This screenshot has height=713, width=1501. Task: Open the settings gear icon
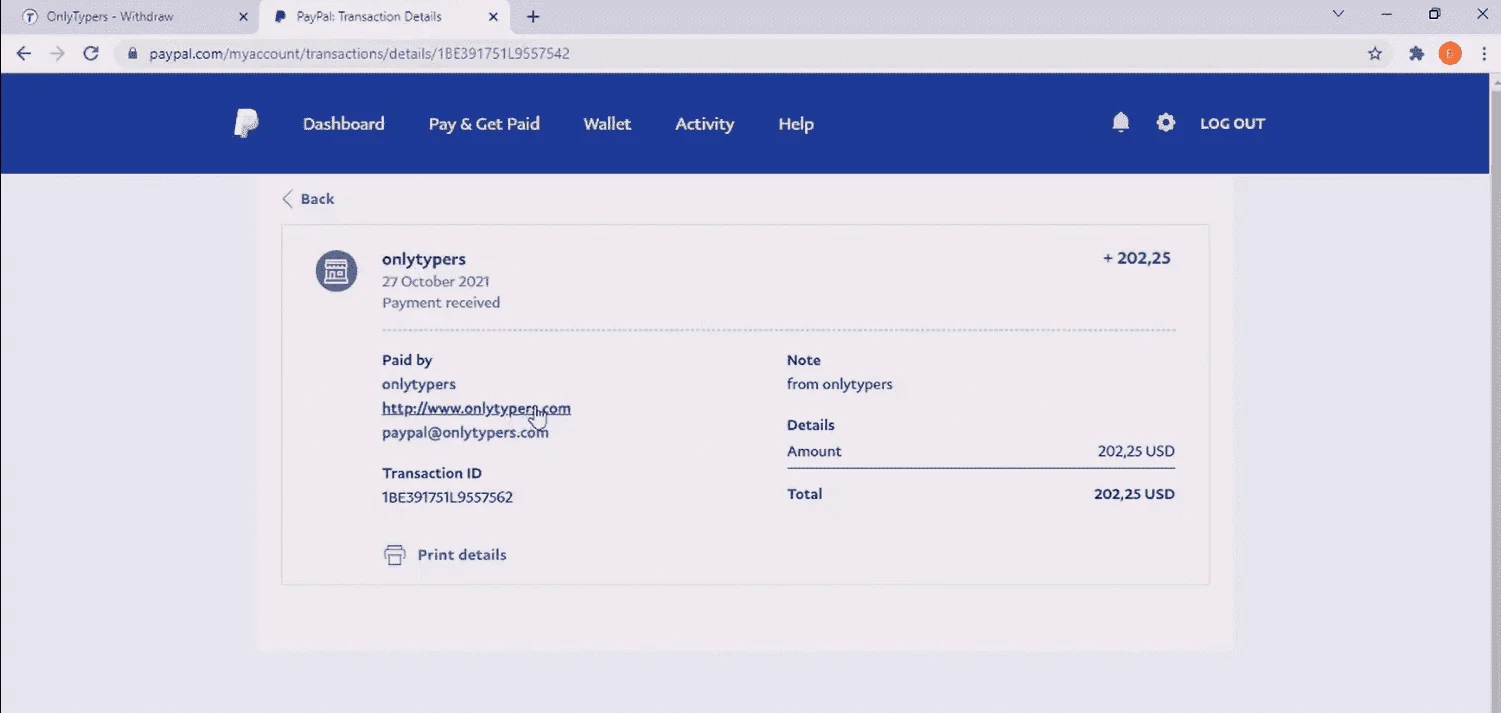point(1166,123)
